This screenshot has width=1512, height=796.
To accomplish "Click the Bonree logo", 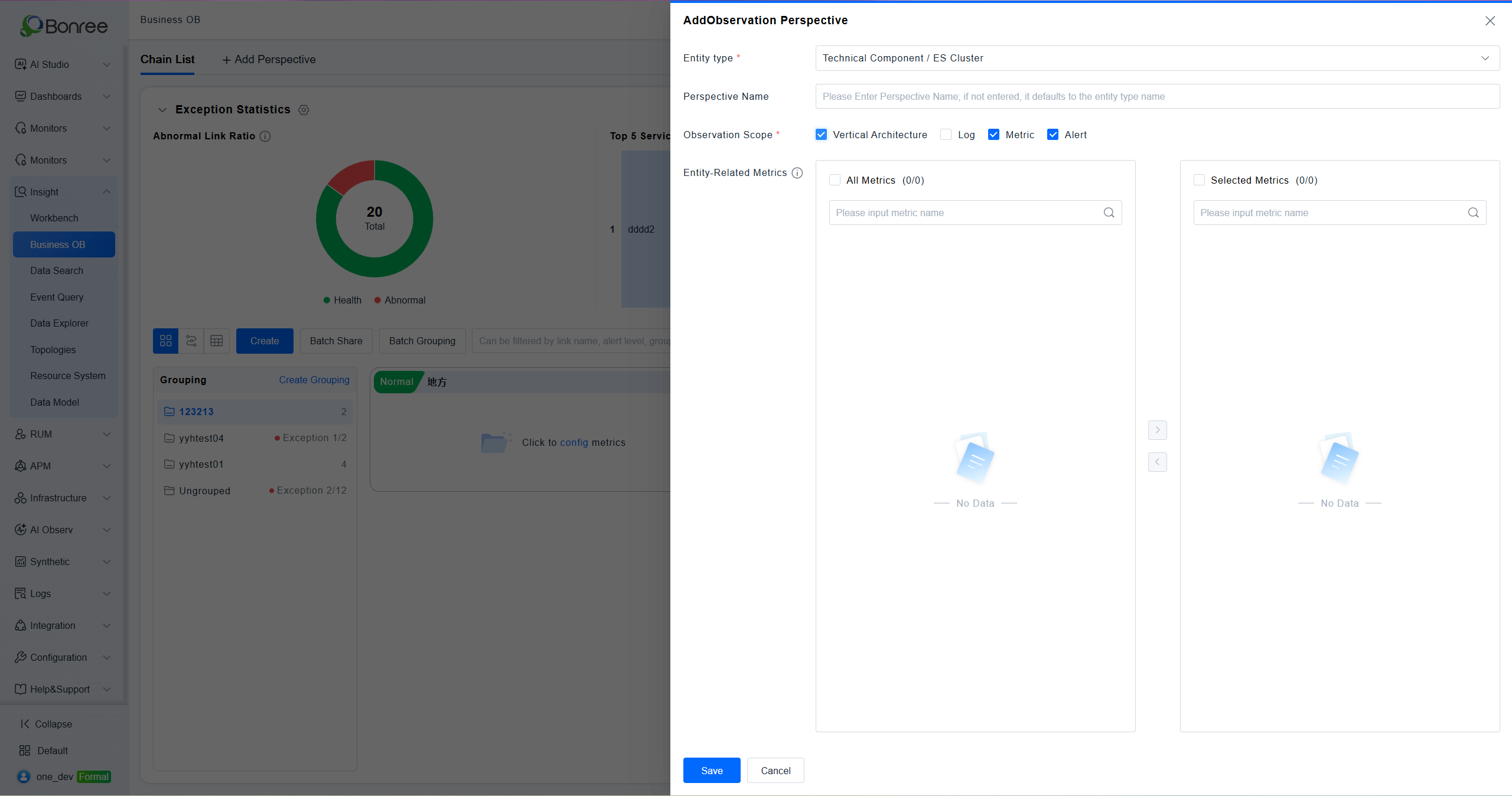I will coord(64,25).
